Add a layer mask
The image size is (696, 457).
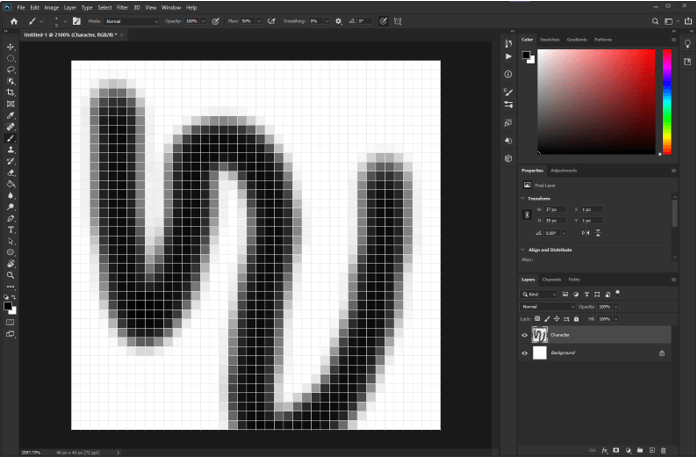pyautogui.click(x=616, y=450)
